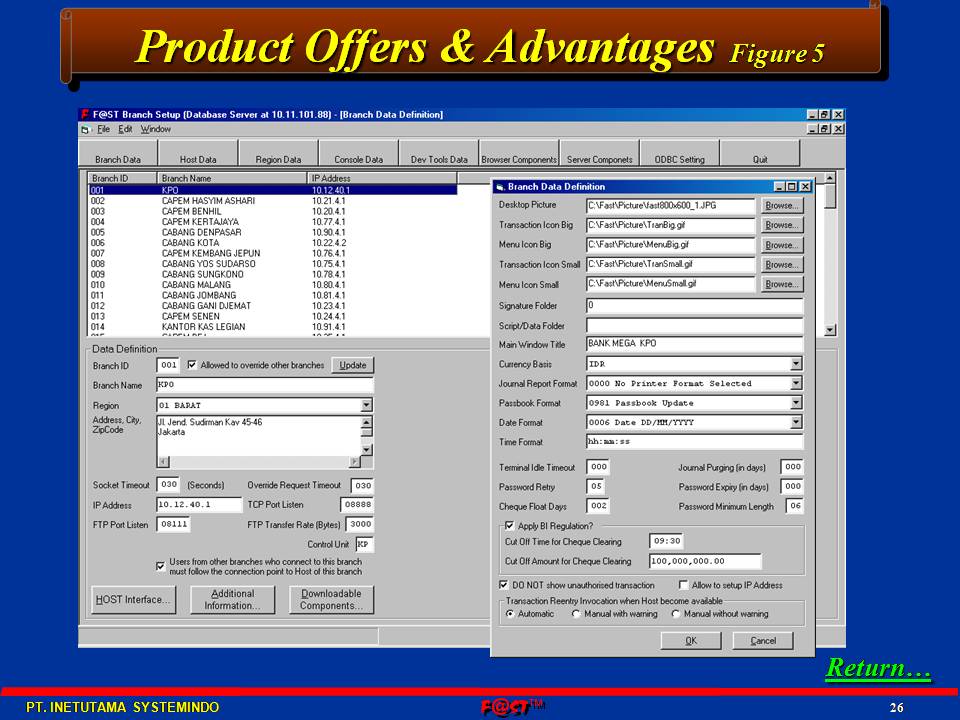Open the Host Data toolbar section
Image resolution: width=960 pixels, height=720 pixels.
point(198,159)
